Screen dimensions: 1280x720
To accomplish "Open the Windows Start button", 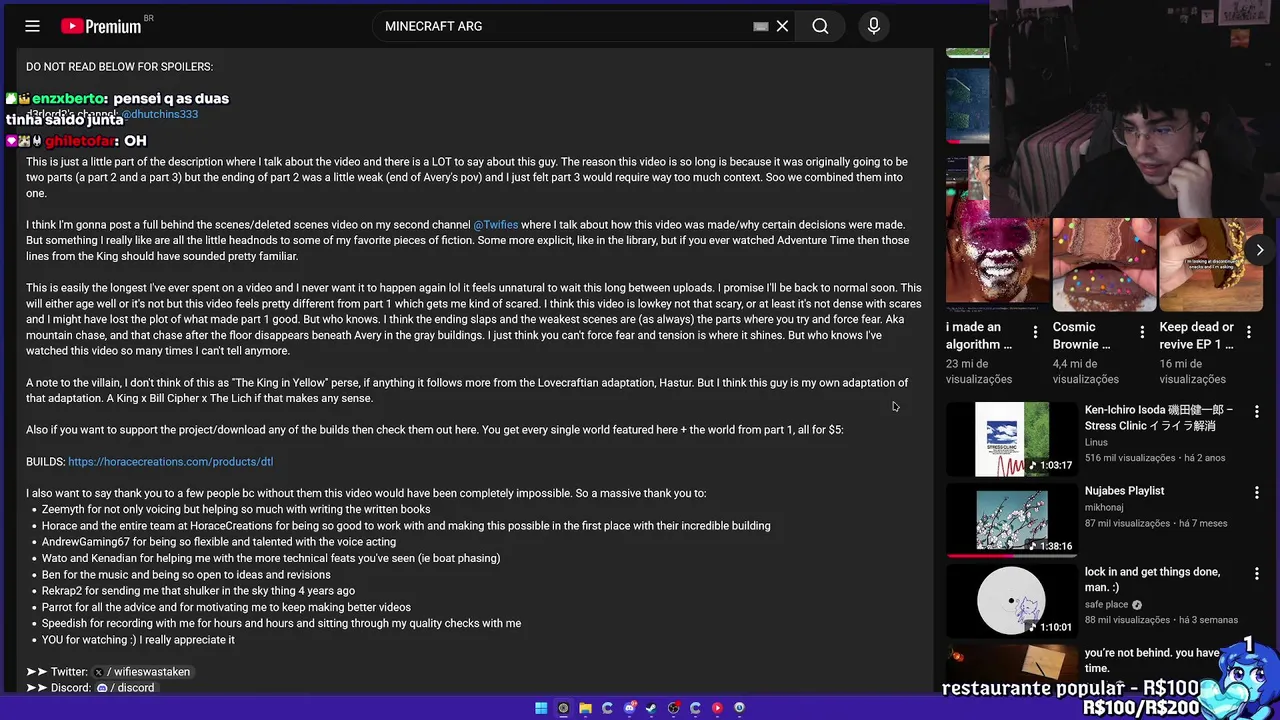I will click(x=541, y=708).
